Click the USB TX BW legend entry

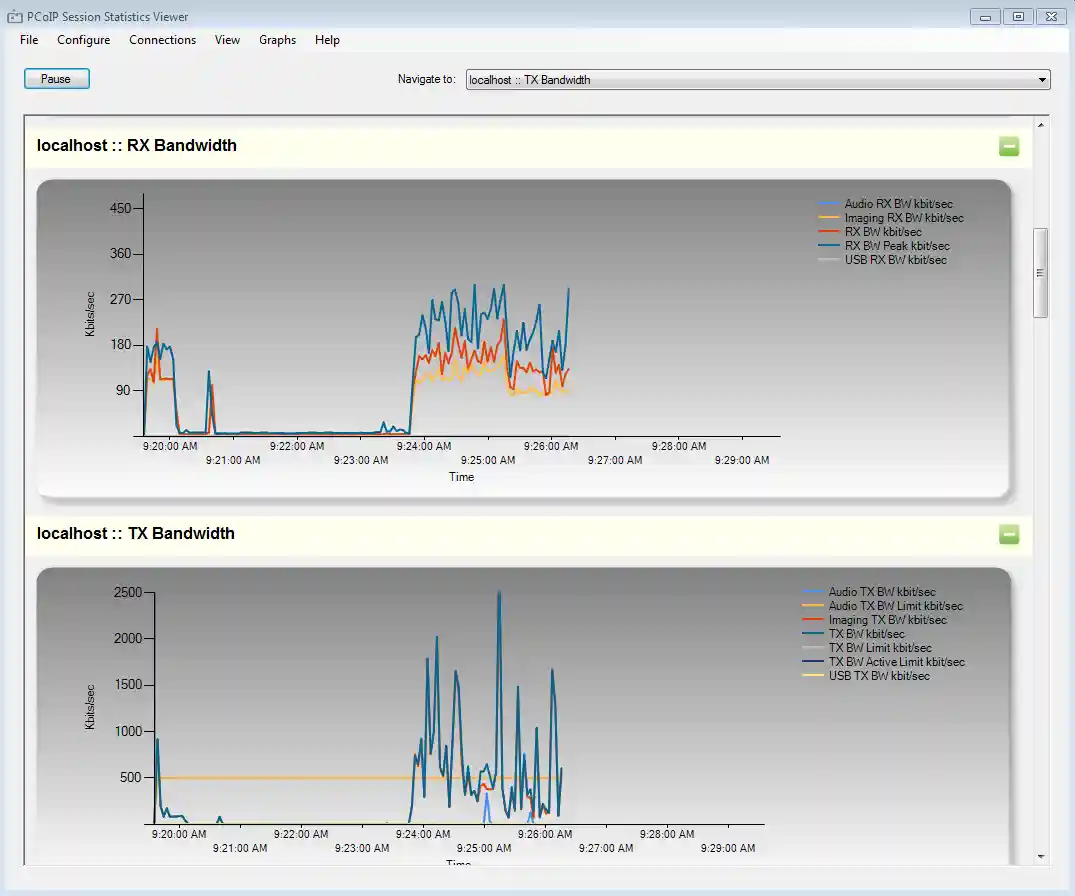(x=879, y=676)
